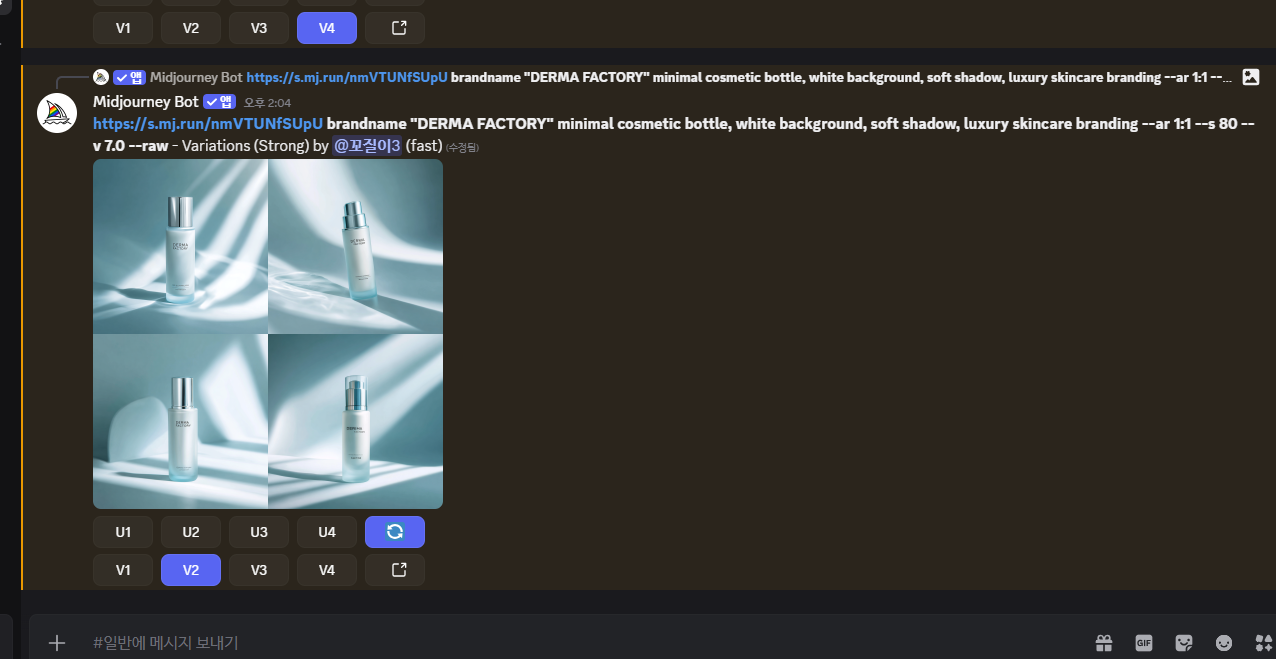Click the large Midjourney Bot sailboat avatar
Screen dimensions: 1276x659
point(57,113)
